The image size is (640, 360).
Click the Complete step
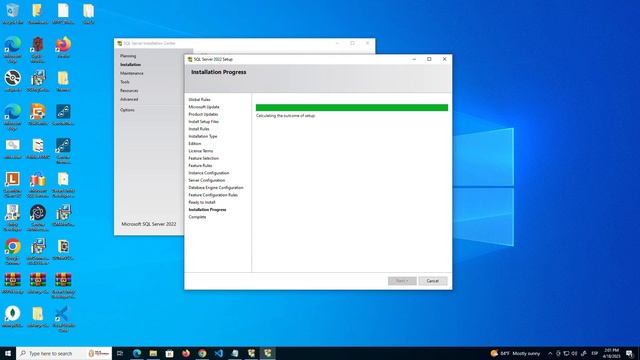[x=197, y=217]
